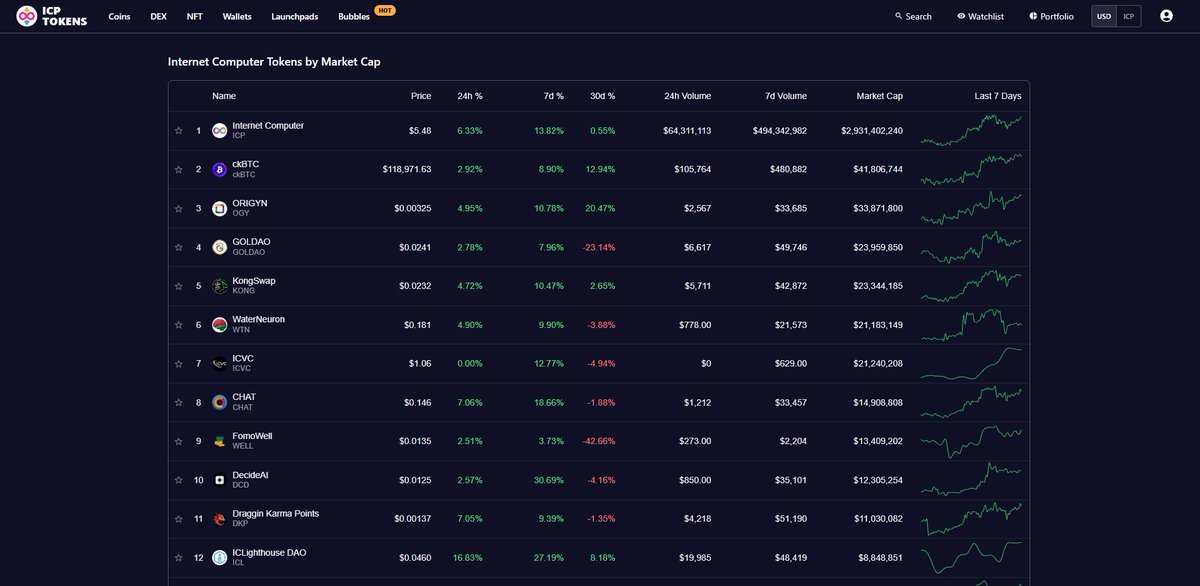Switch currency to USD
This screenshot has height=586, width=1200.
(x=1104, y=16)
